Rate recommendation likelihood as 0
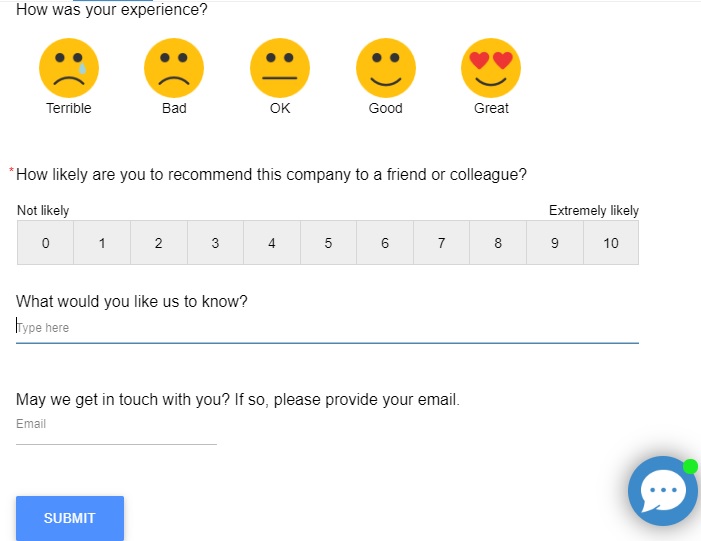Screen dimensions: 701x541 pos(45,243)
